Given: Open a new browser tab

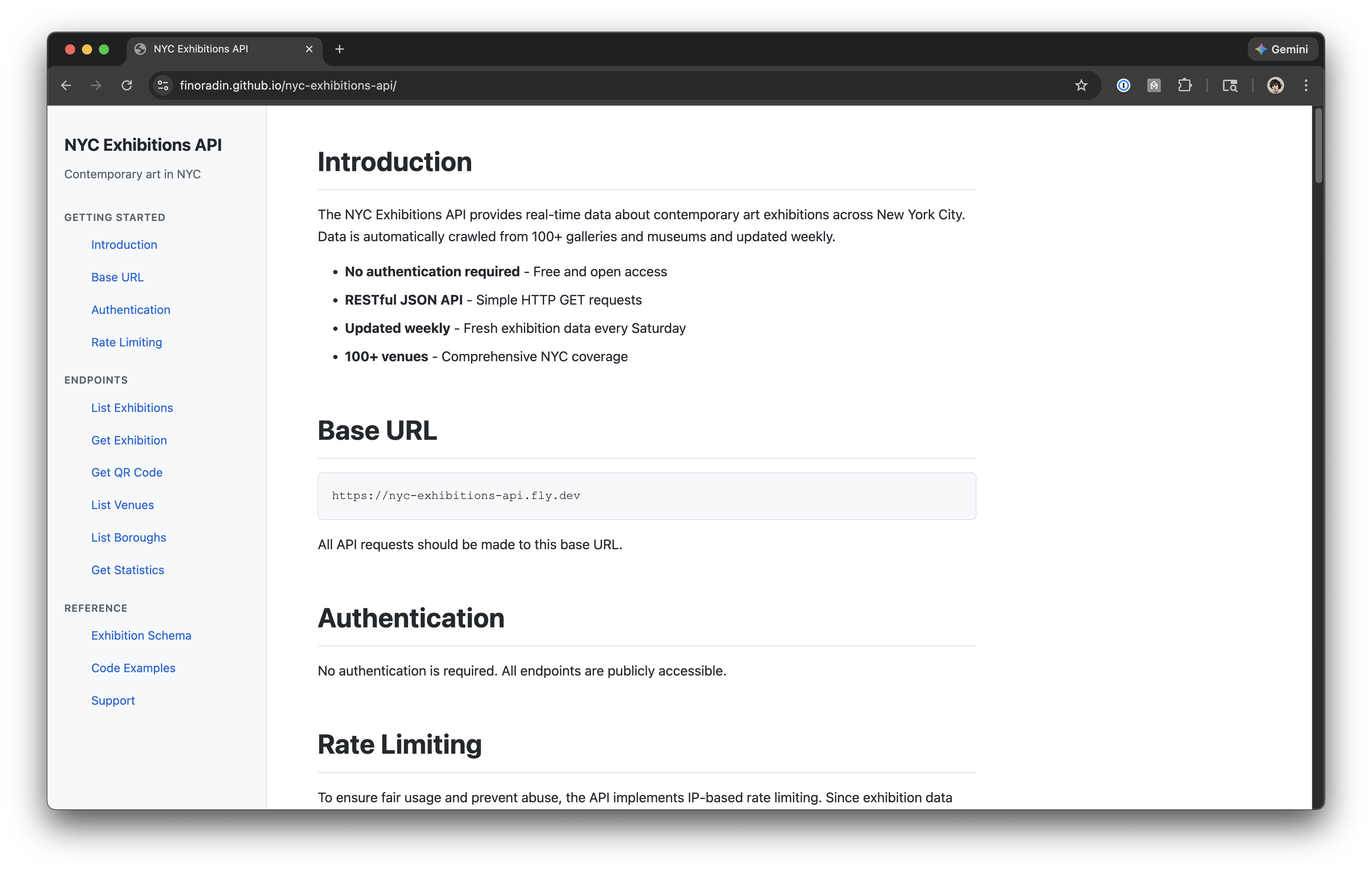Looking at the screenshot, I should point(340,49).
